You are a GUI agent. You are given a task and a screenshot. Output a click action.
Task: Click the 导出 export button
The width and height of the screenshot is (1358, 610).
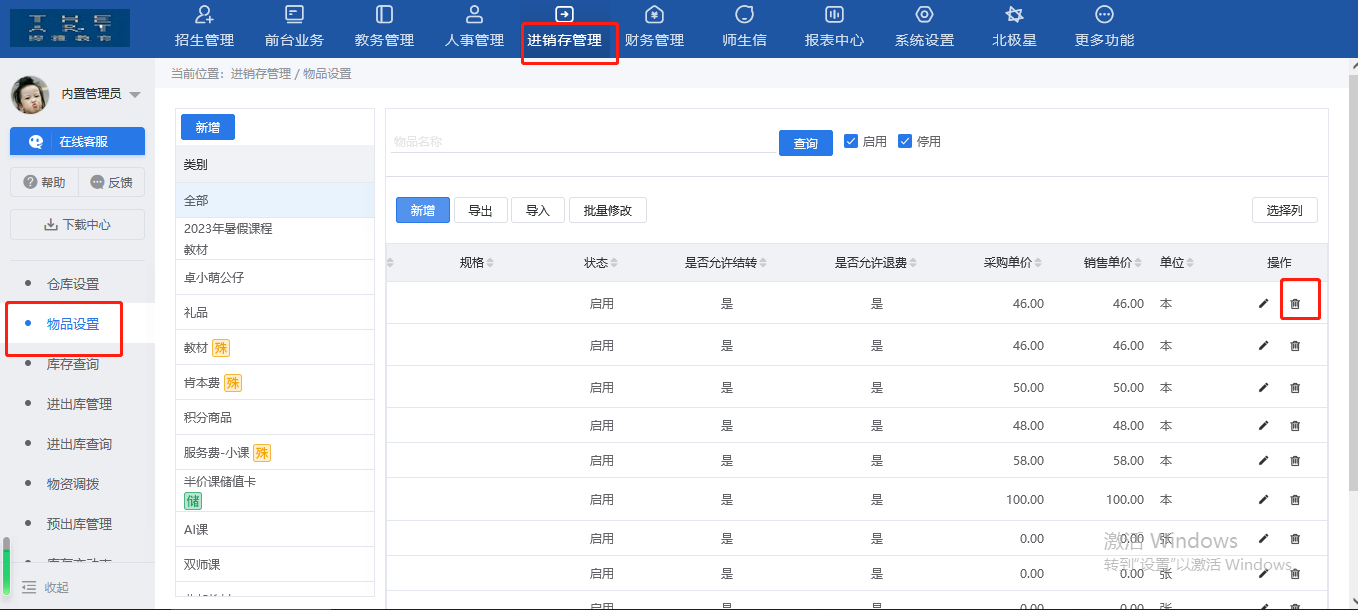481,210
